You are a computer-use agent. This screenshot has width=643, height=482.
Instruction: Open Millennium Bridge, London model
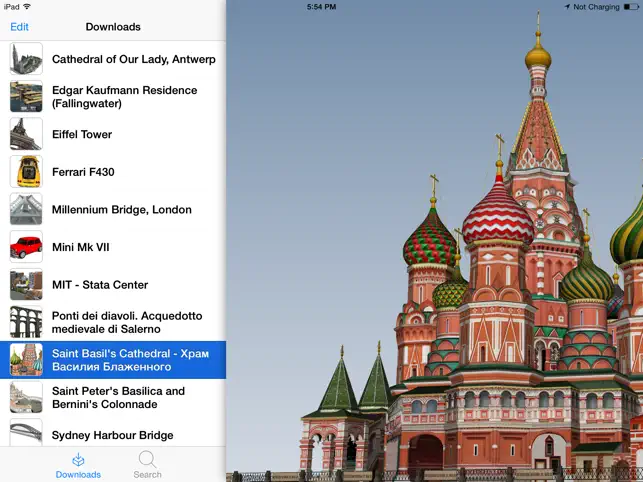pos(113,210)
